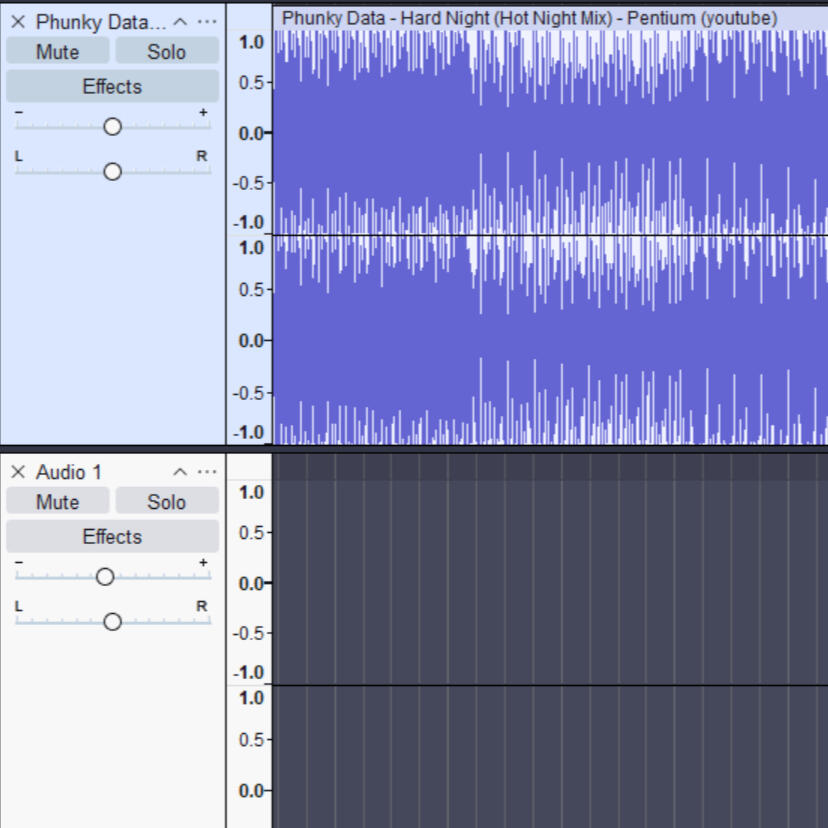Open Phunky Data track options ellipsis menu

[x=207, y=22]
